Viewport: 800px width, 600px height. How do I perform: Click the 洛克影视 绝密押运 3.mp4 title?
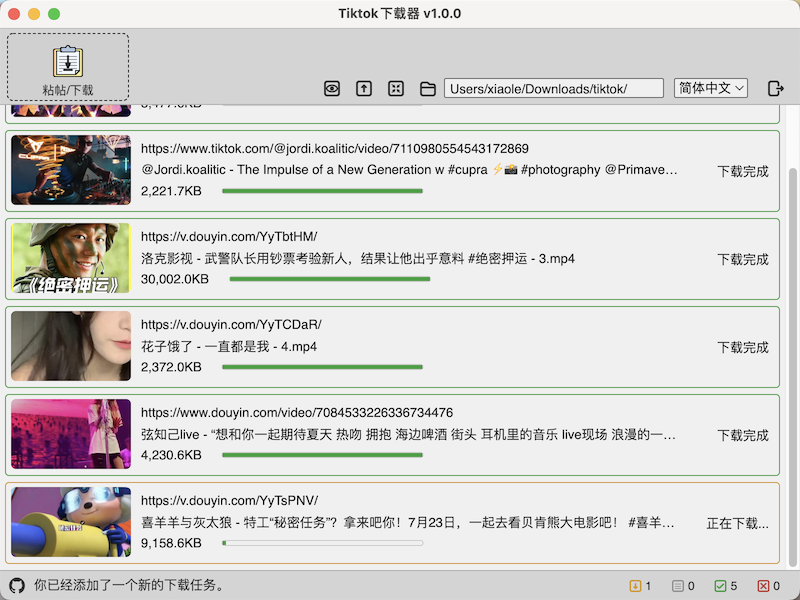(x=358, y=259)
